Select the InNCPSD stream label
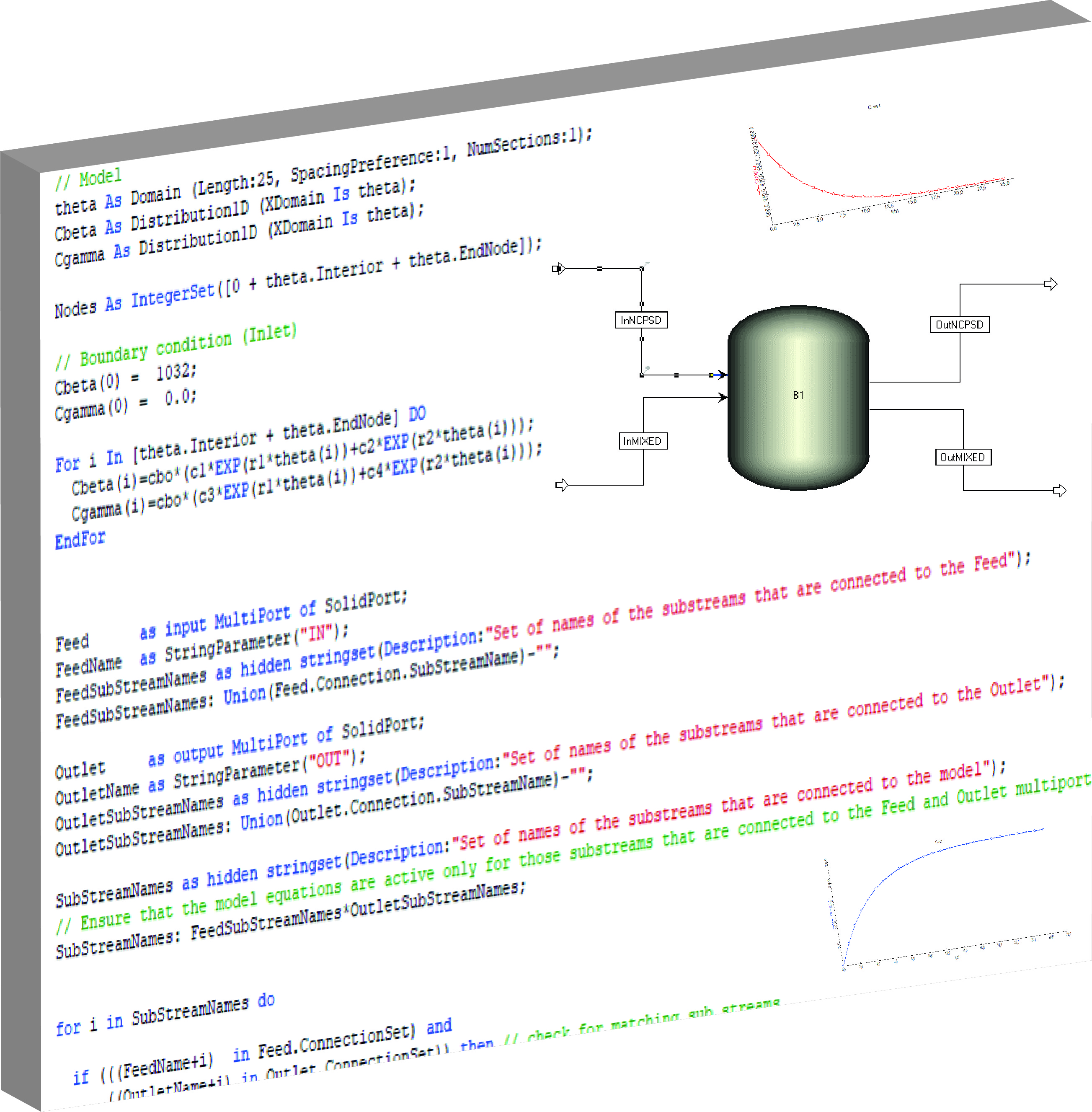The width and height of the screenshot is (1092, 1112). (641, 320)
